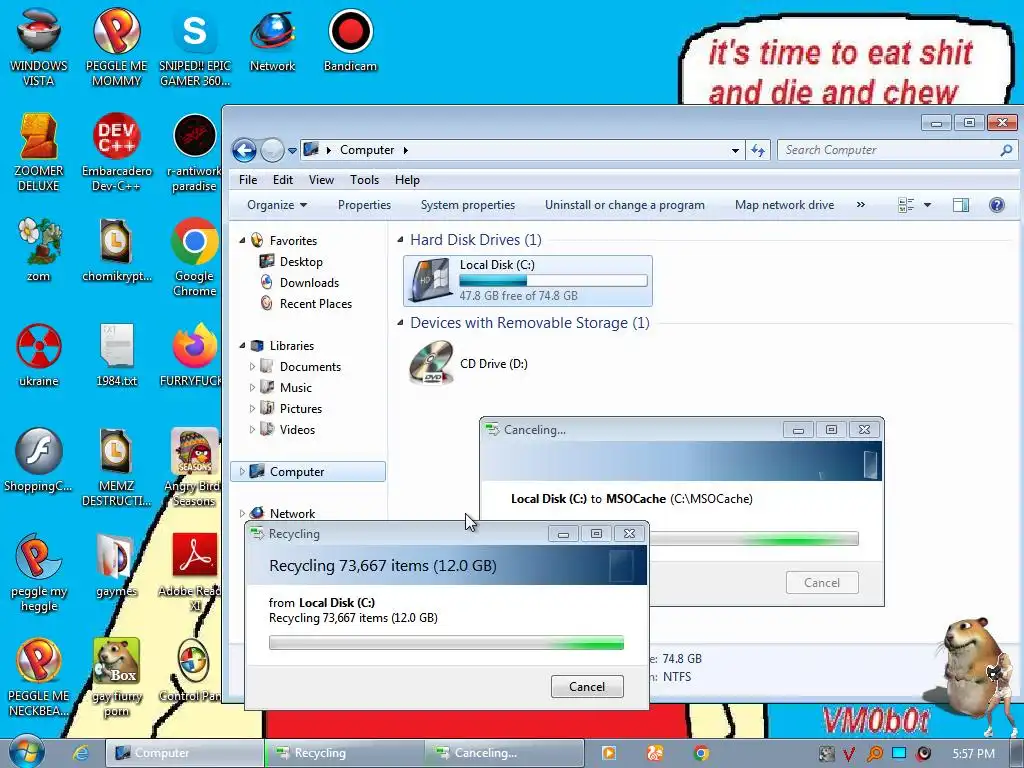
Task: Open the WINDOWS VISTA desktop icon
Action: pos(39,47)
